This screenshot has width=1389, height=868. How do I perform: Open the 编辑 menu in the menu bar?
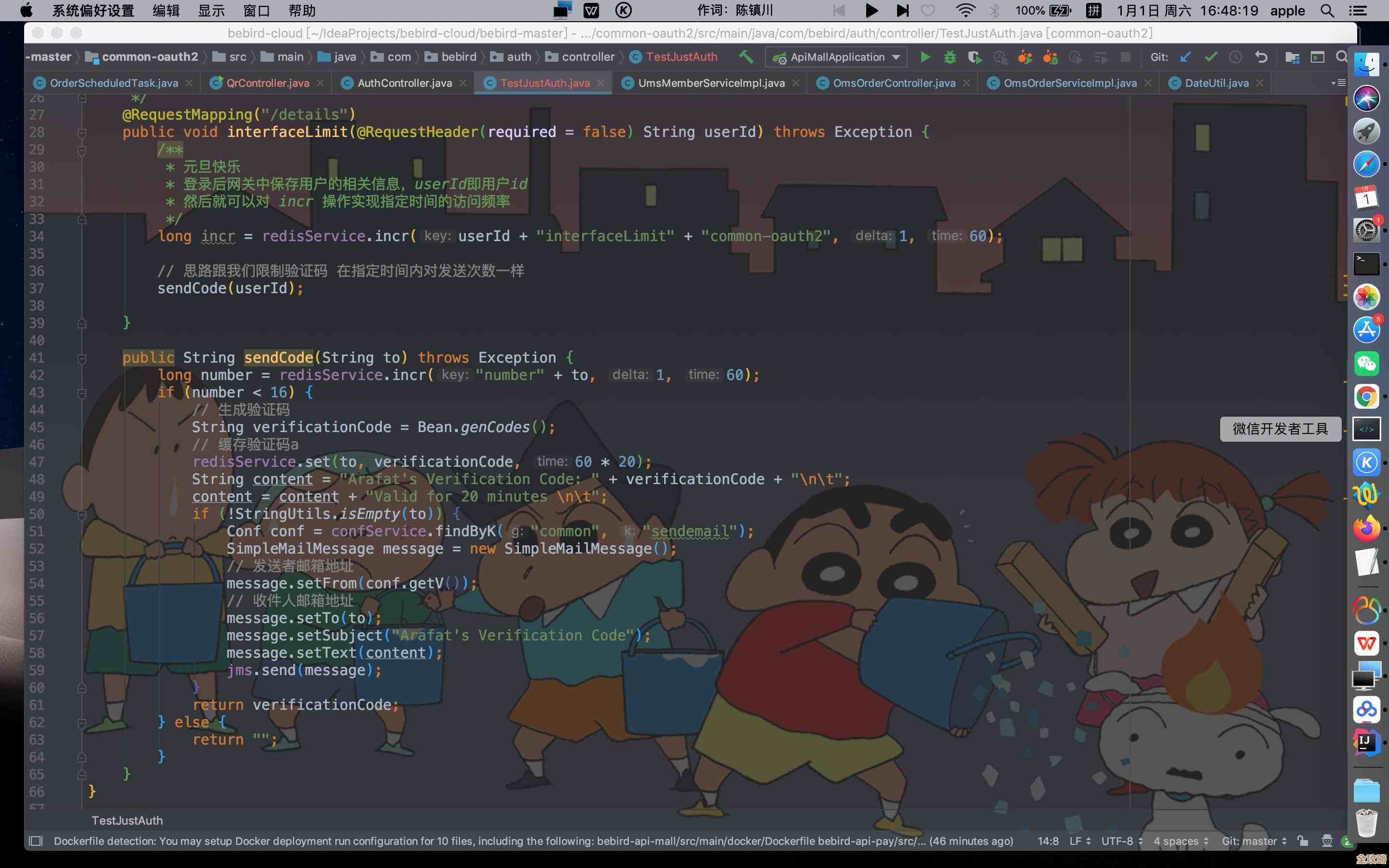click(x=166, y=10)
